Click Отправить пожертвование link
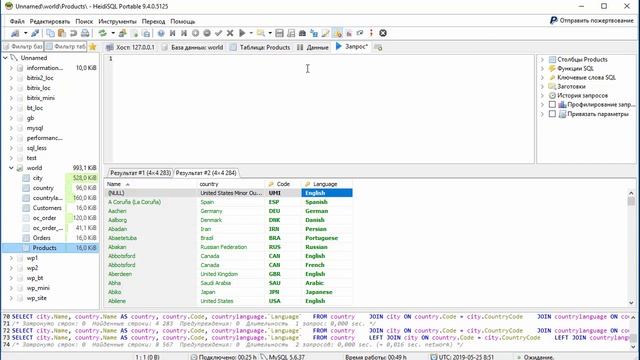The height and width of the screenshot is (360, 640). pos(596,20)
